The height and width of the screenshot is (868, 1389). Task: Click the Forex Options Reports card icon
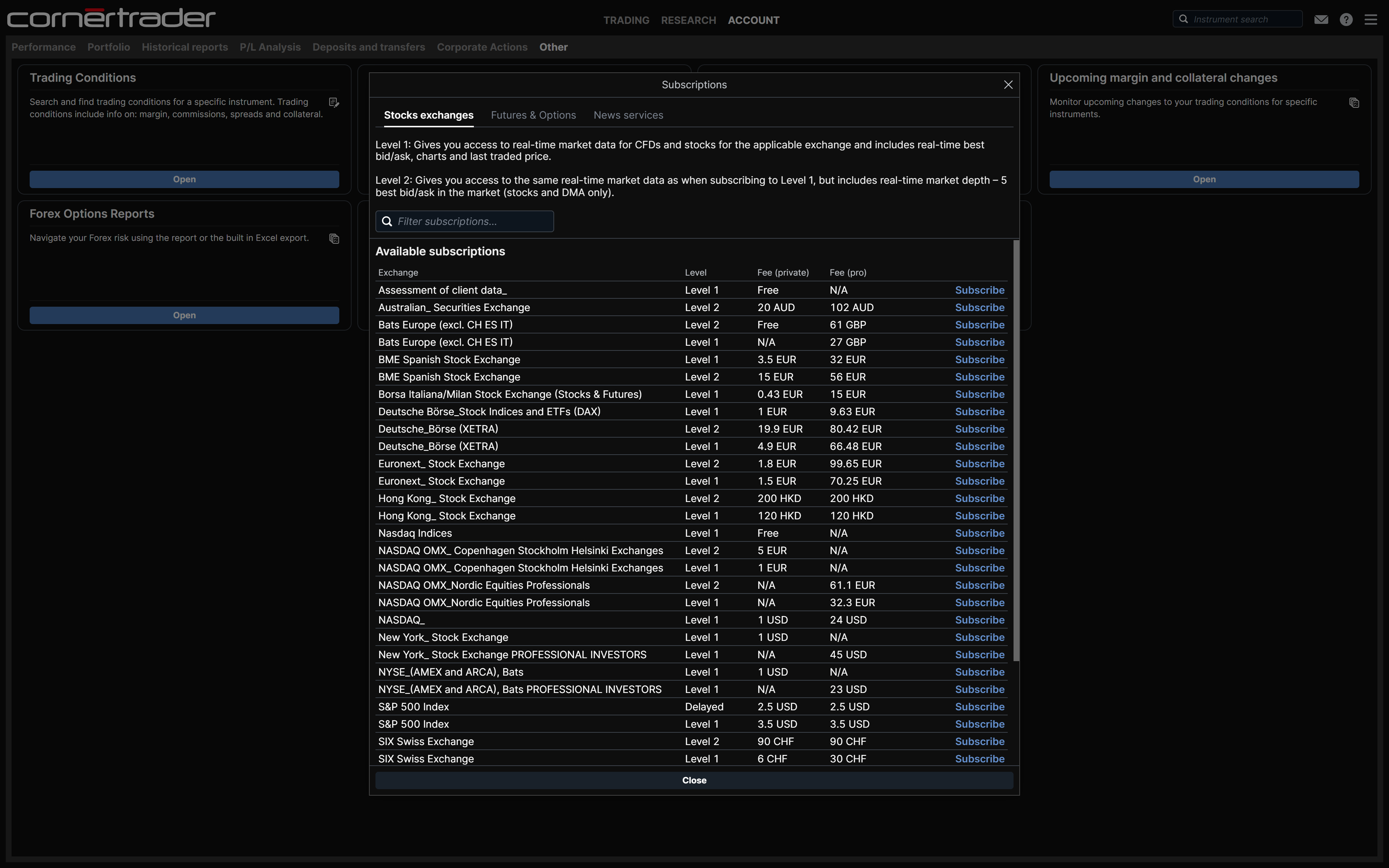334,238
